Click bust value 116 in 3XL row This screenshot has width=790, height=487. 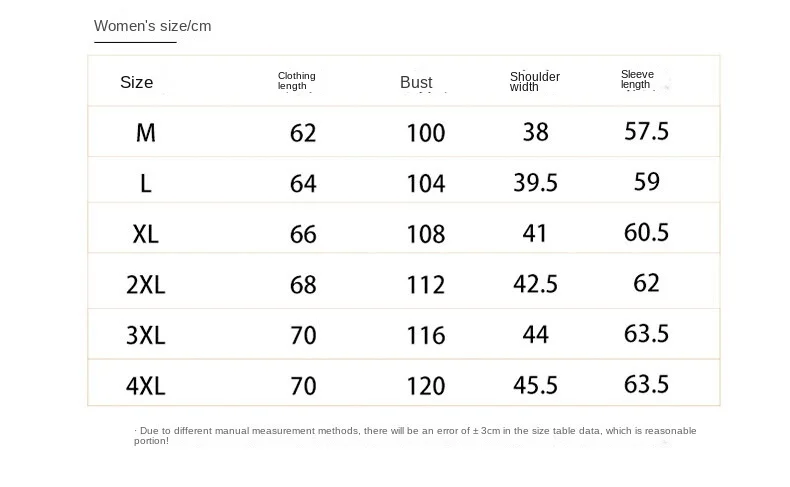(426, 335)
